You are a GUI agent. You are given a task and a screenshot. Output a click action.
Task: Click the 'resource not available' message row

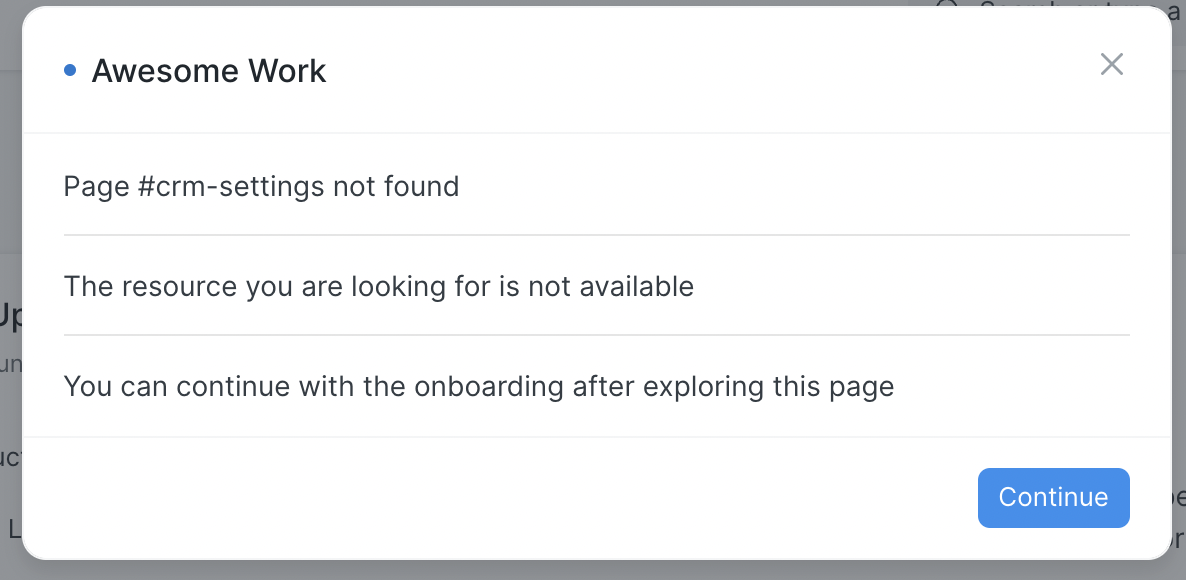click(379, 286)
